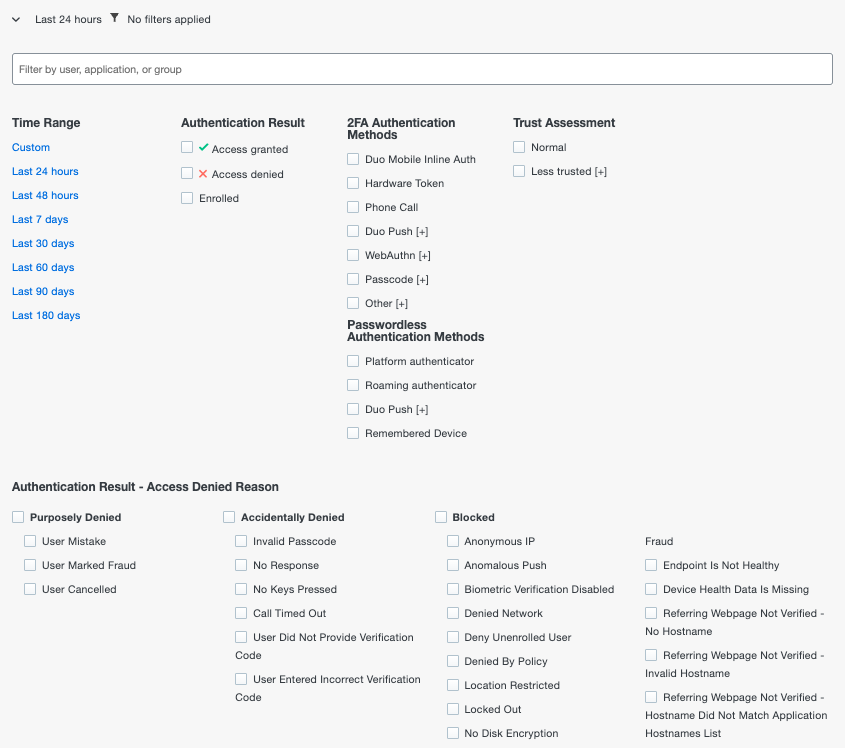Click the filter funnel icon
The width and height of the screenshot is (846, 748).
click(x=114, y=18)
